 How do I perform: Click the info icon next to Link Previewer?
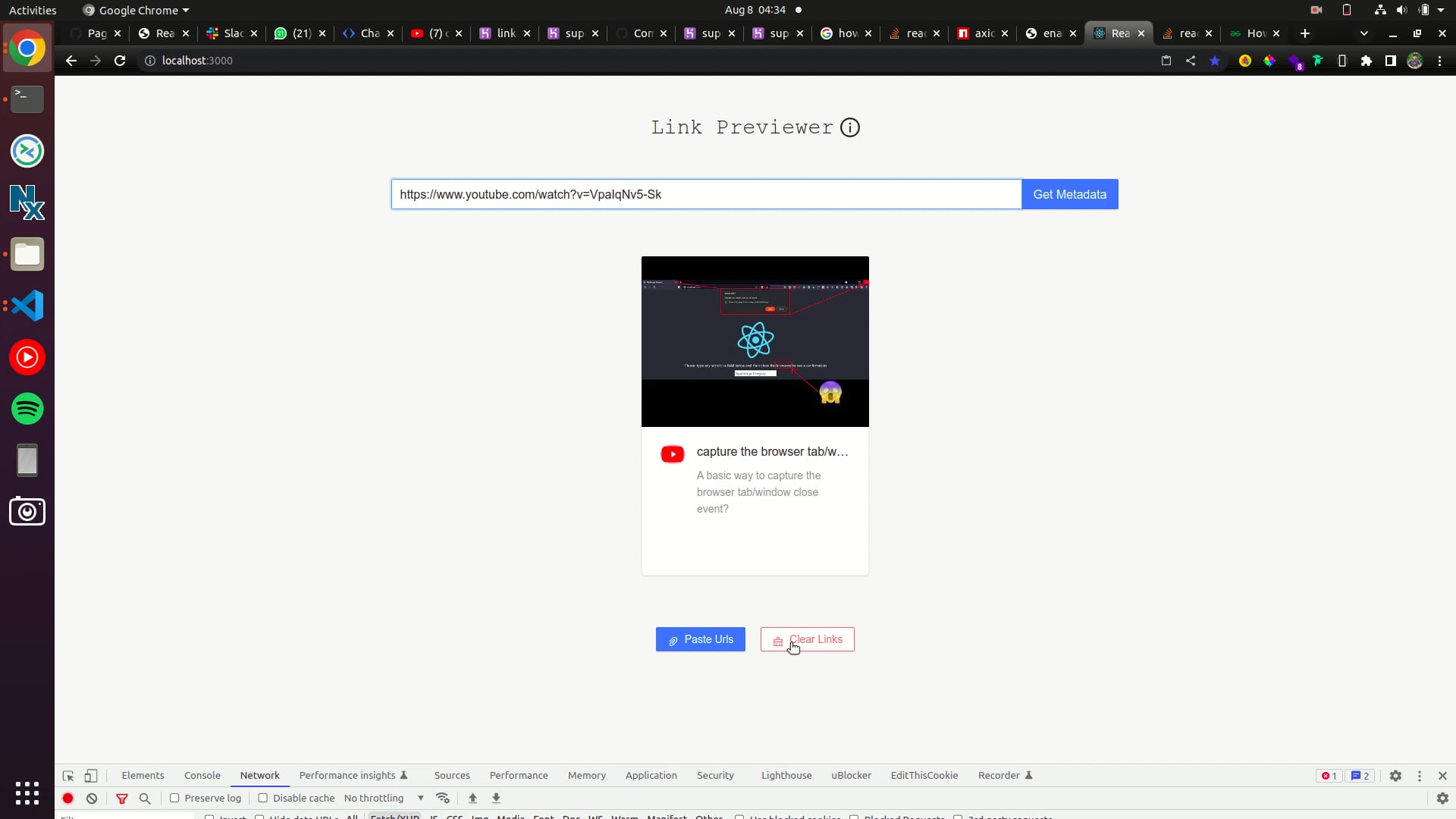(850, 127)
